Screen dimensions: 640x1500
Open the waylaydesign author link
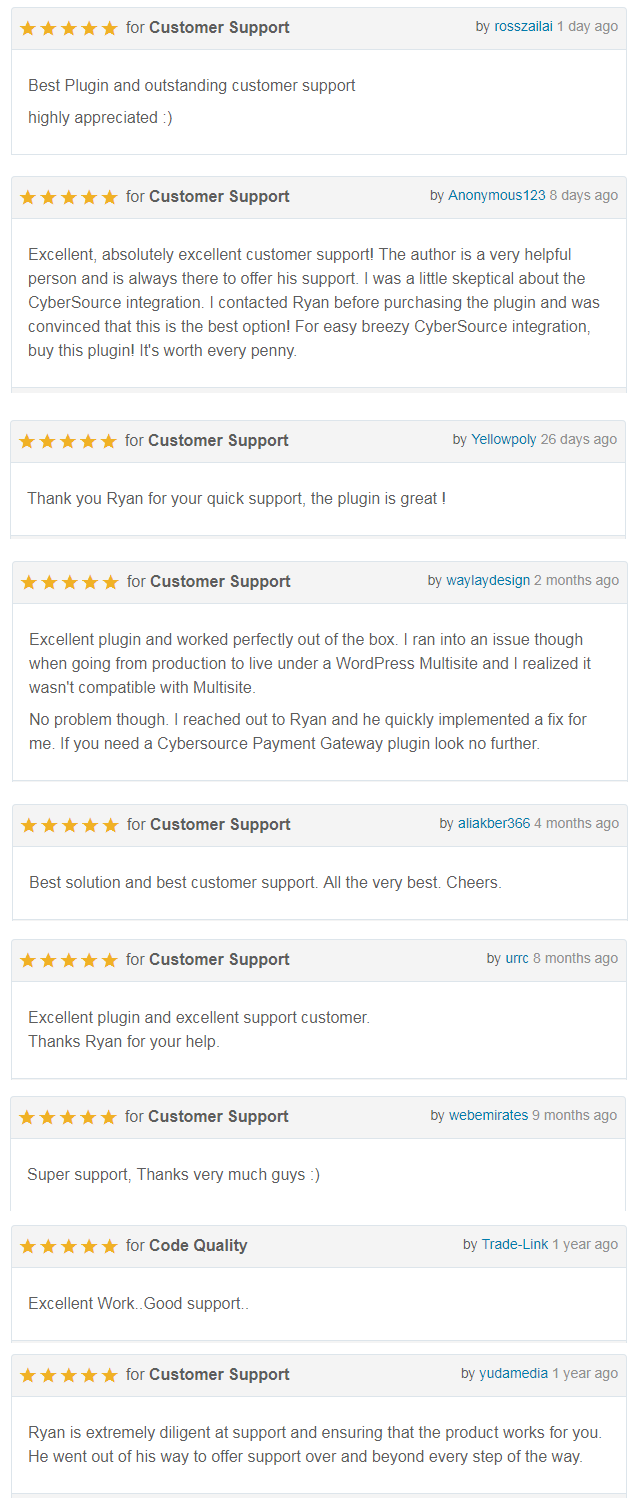coord(488,581)
